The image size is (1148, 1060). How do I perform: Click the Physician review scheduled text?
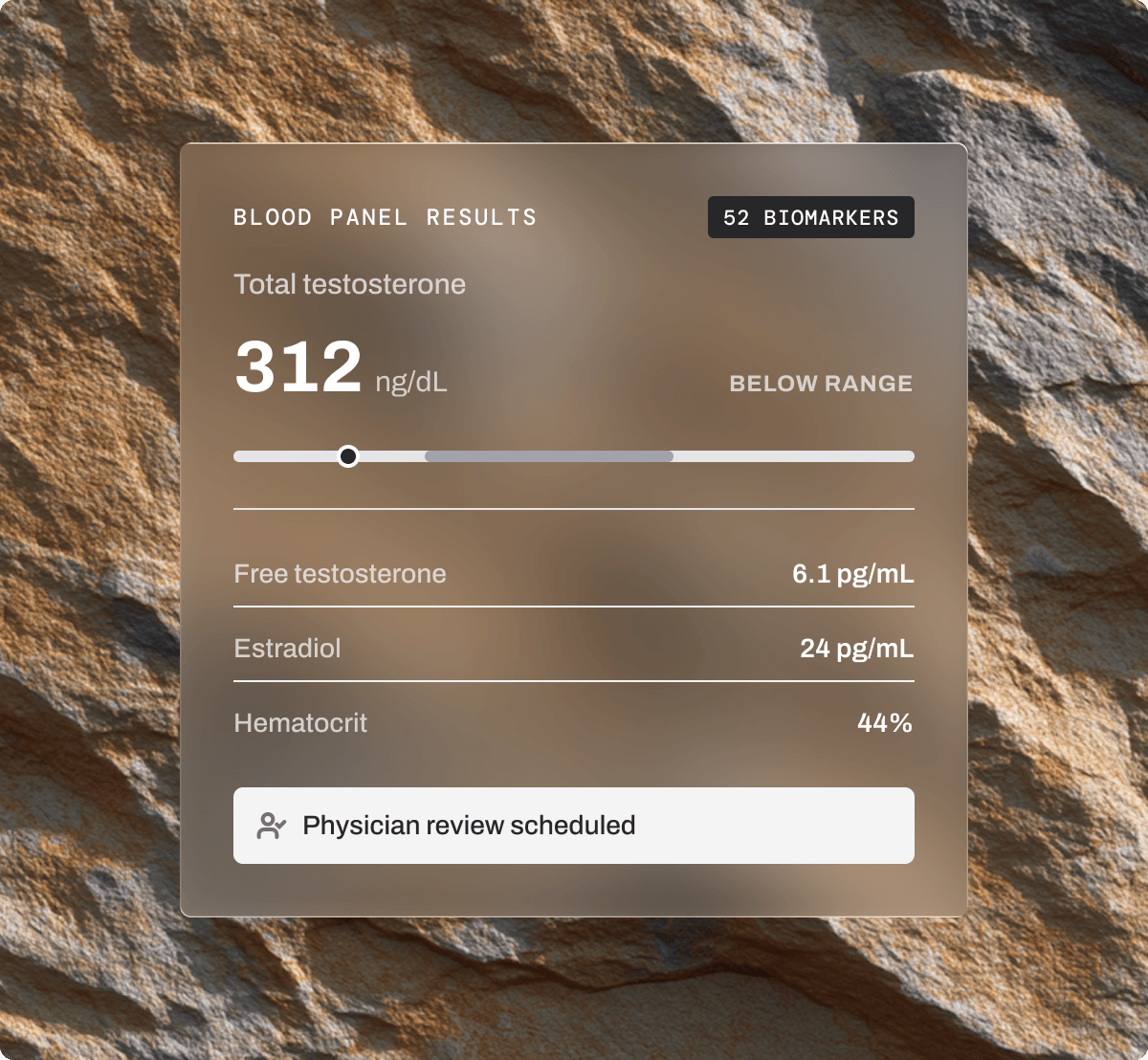pyautogui.click(x=469, y=826)
